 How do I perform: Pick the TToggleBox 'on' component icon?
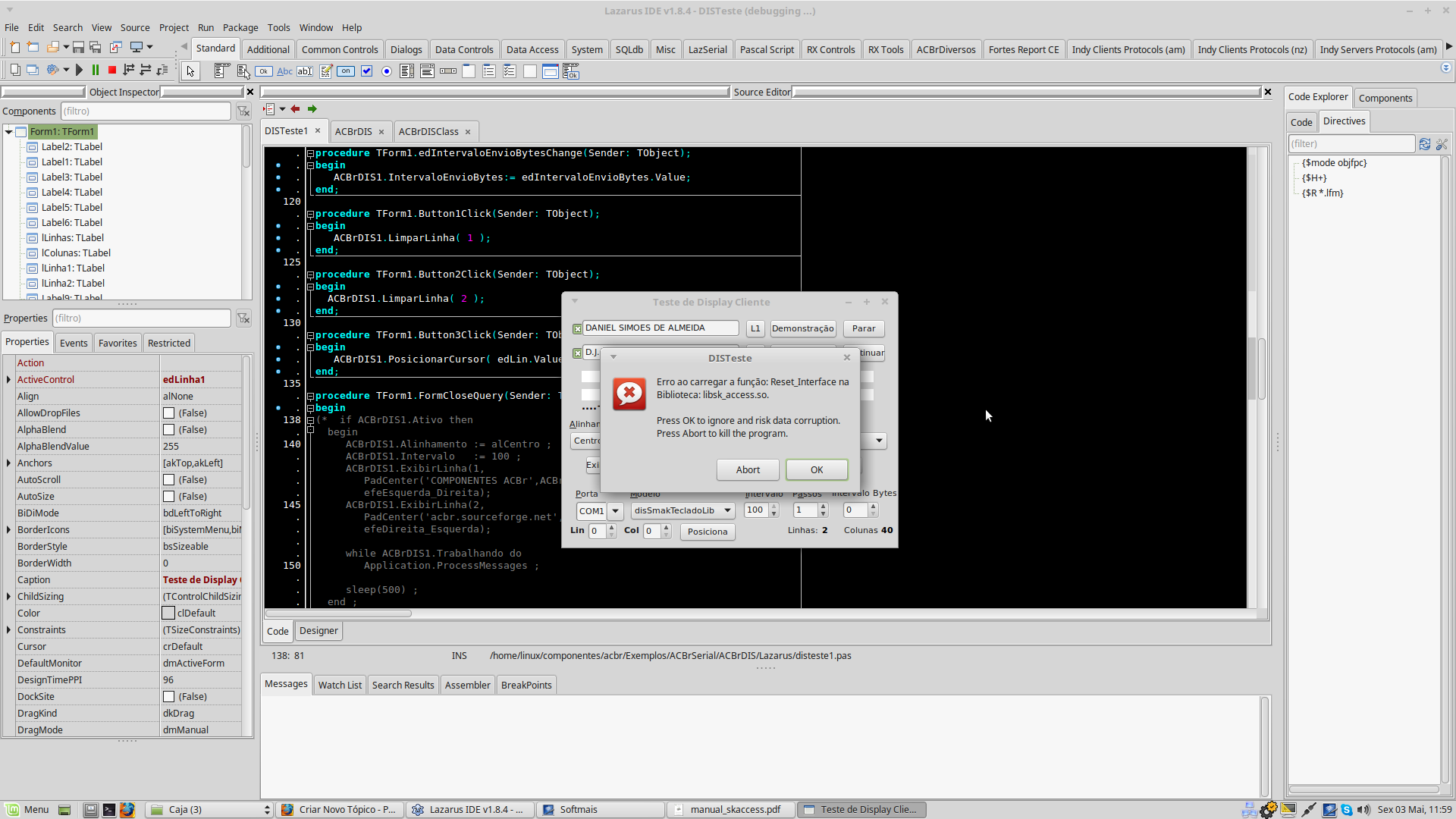tap(346, 71)
